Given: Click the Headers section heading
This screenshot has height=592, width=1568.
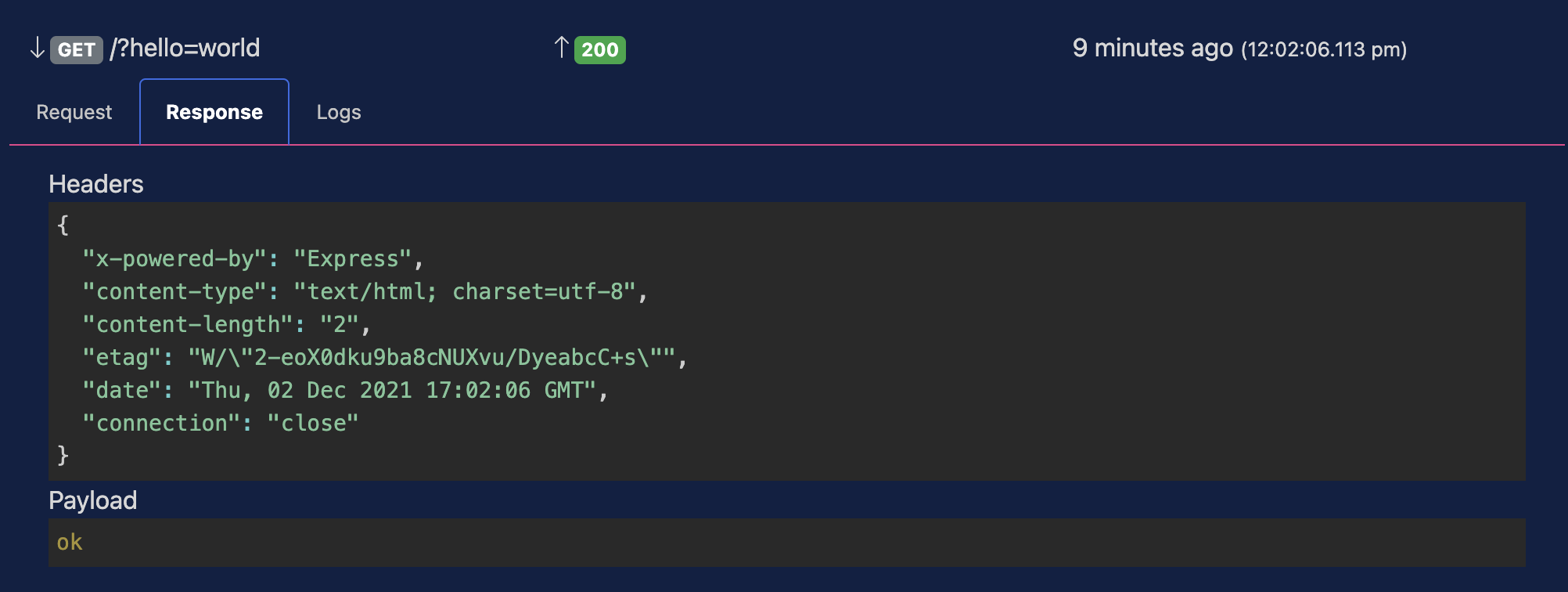Looking at the screenshot, I should click(96, 184).
